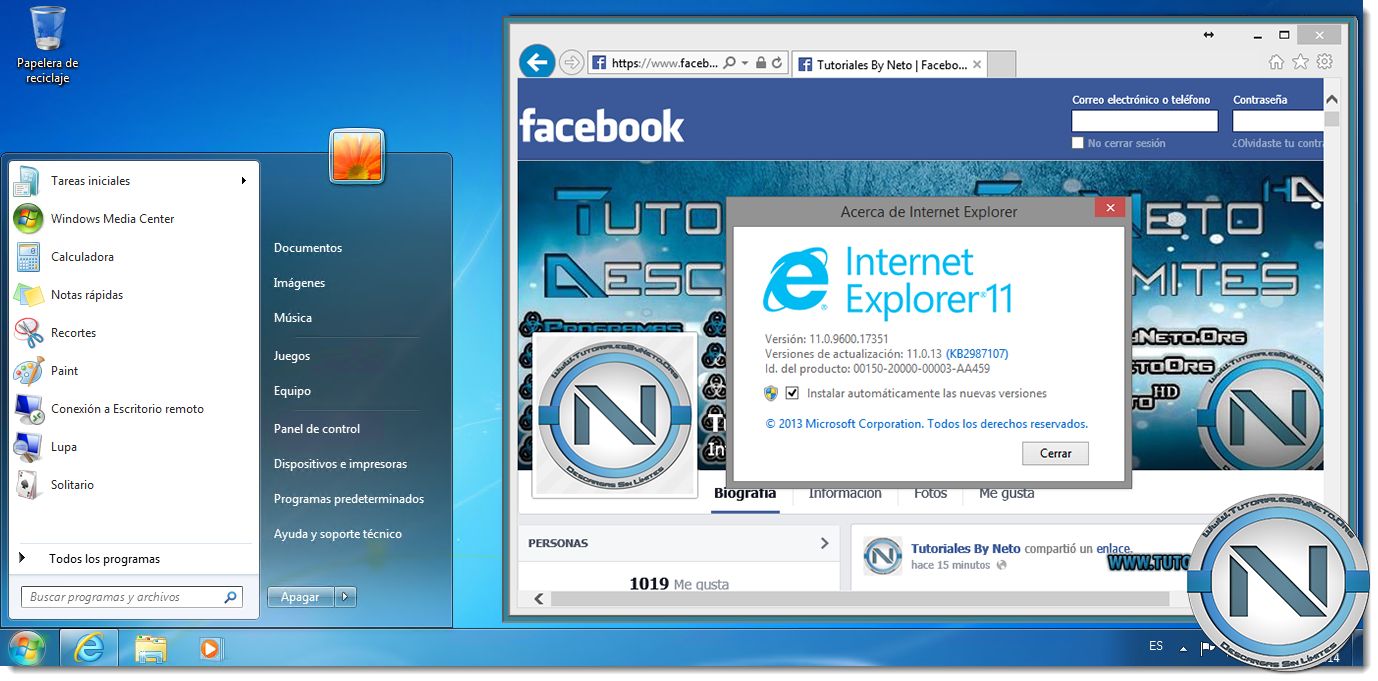Screen dimensions: 1378x681
Task: Focus the Correo electrónico o teléfono field
Action: click(x=1145, y=121)
